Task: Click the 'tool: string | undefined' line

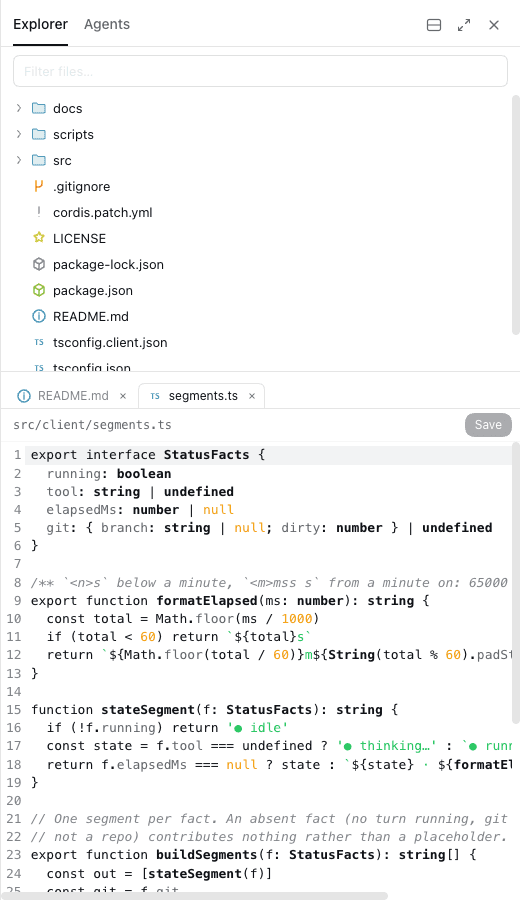Action: point(140,491)
